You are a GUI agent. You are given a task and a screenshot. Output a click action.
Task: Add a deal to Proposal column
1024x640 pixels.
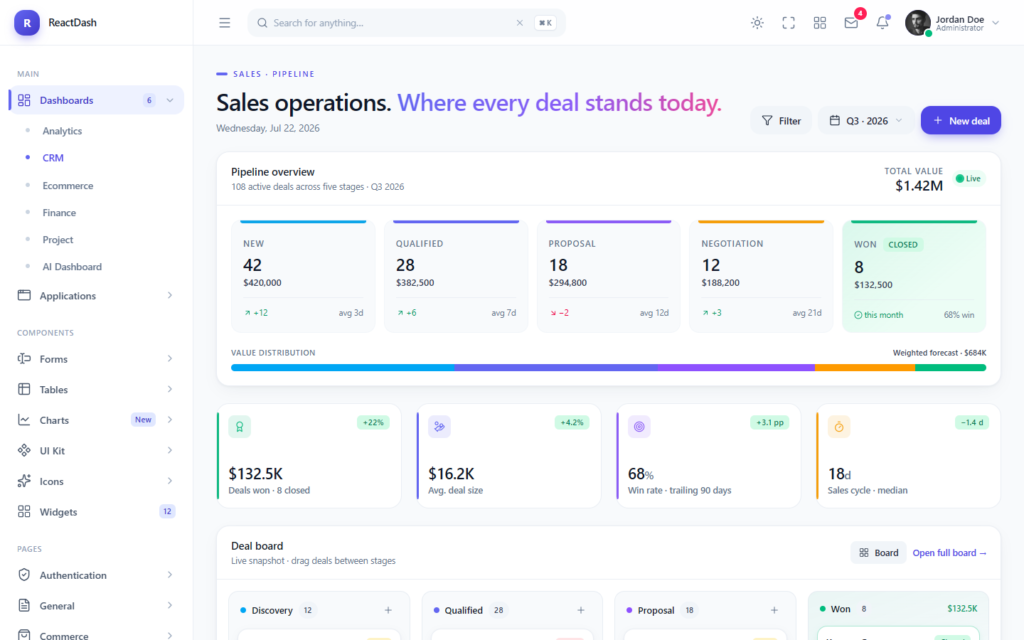click(x=774, y=610)
